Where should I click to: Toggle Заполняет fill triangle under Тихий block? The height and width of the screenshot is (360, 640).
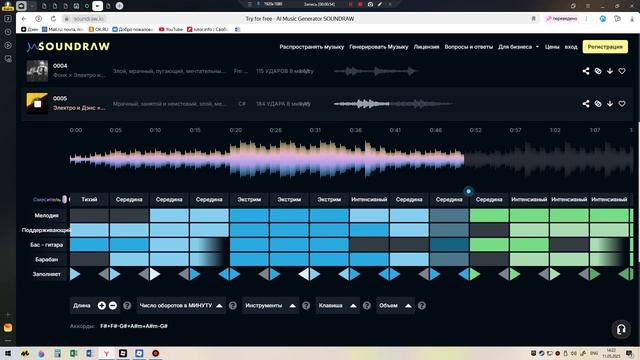[74, 274]
